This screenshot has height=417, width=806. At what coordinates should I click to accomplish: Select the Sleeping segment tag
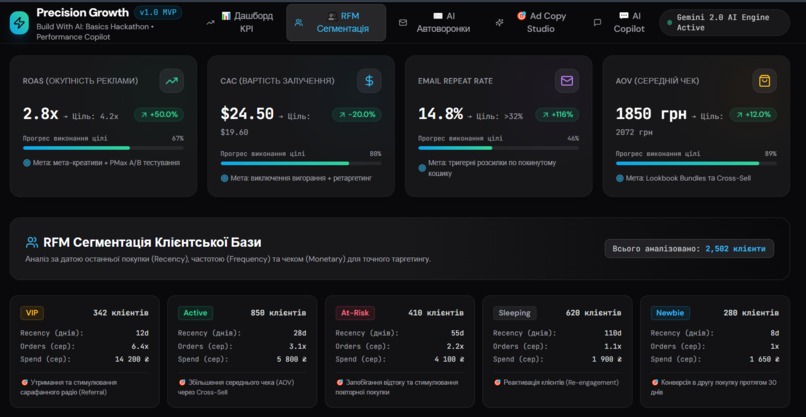[515, 313]
